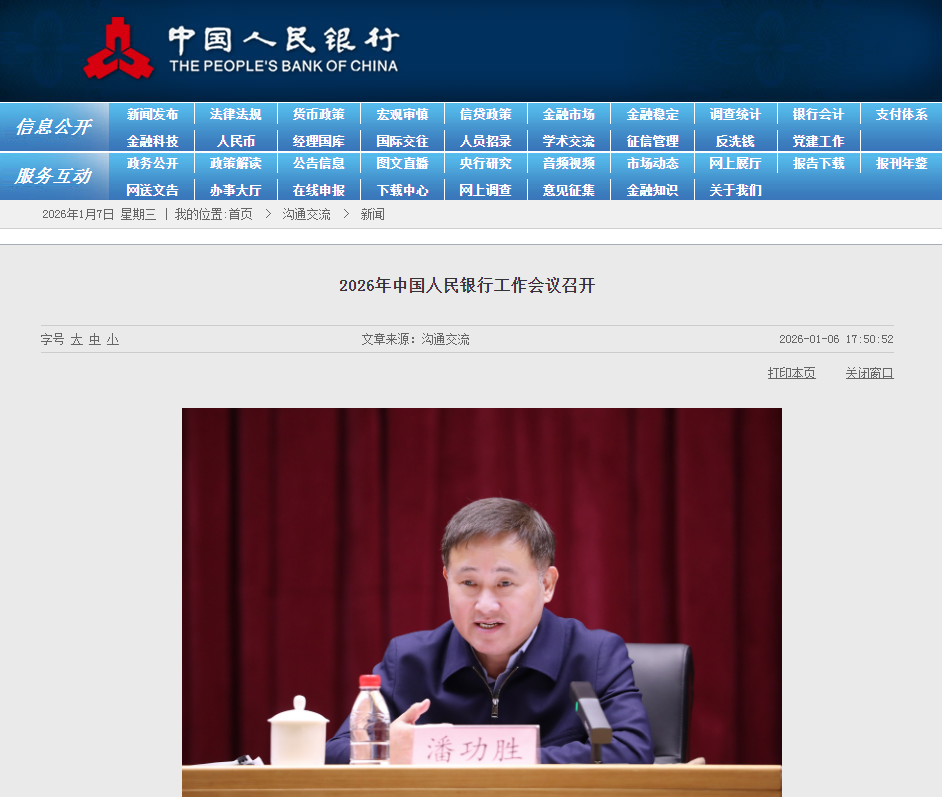This screenshot has height=797, width=942.
Task: Take the 网上调查 online survey
Action: 485,189
